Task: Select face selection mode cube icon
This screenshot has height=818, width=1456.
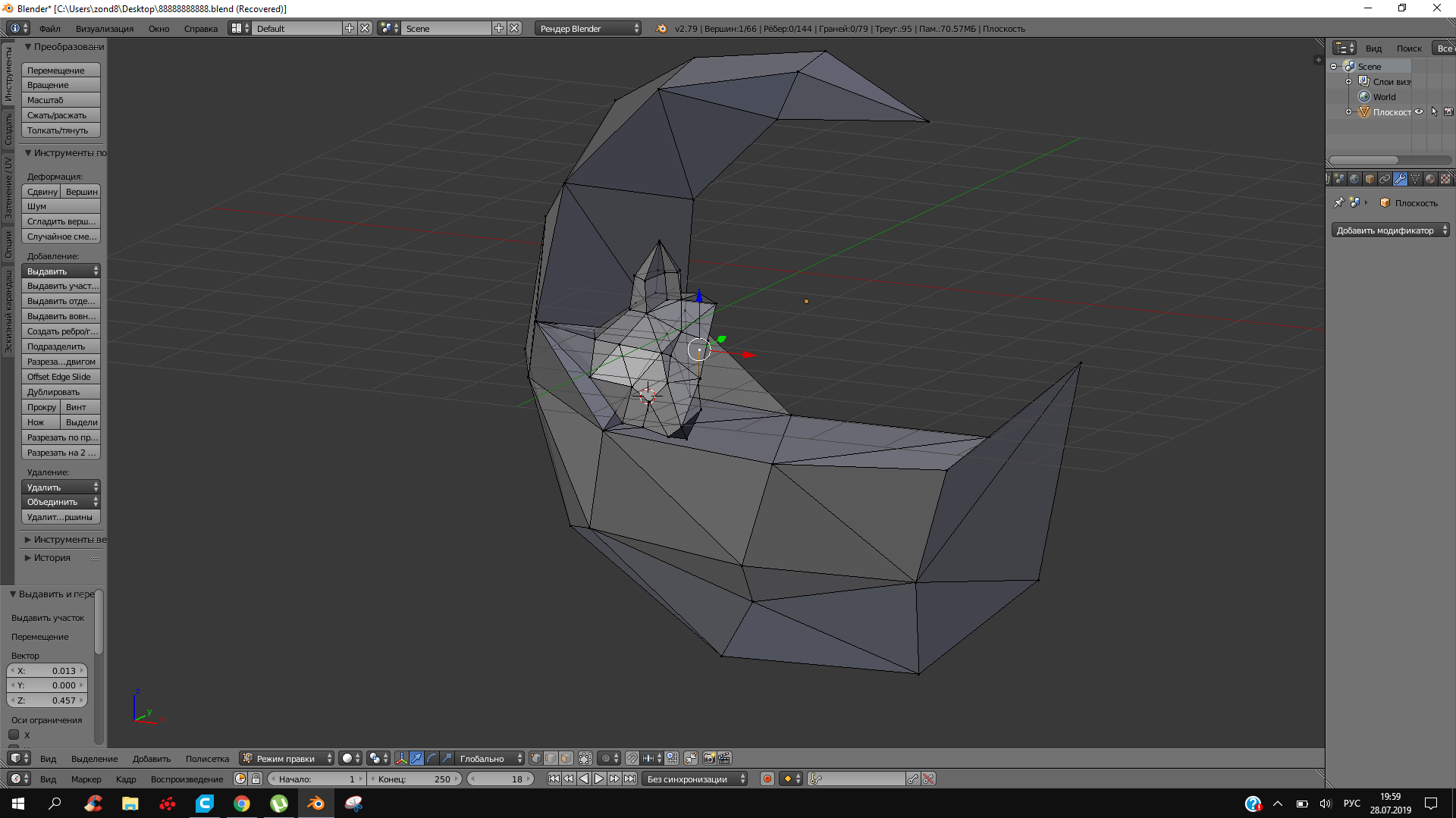Action: coord(566,758)
